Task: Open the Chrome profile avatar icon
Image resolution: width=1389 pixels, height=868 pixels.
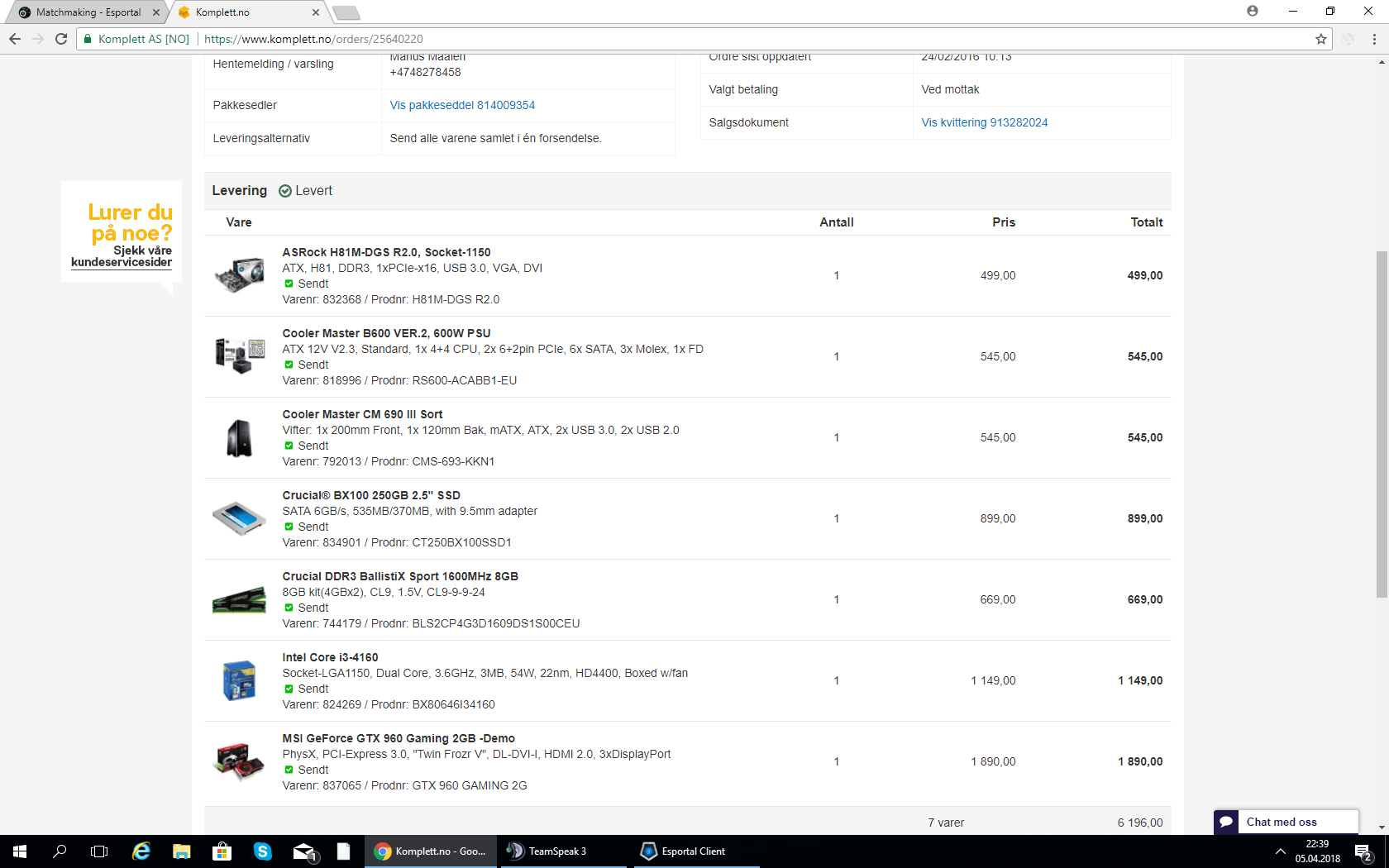Action: point(1253,11)
